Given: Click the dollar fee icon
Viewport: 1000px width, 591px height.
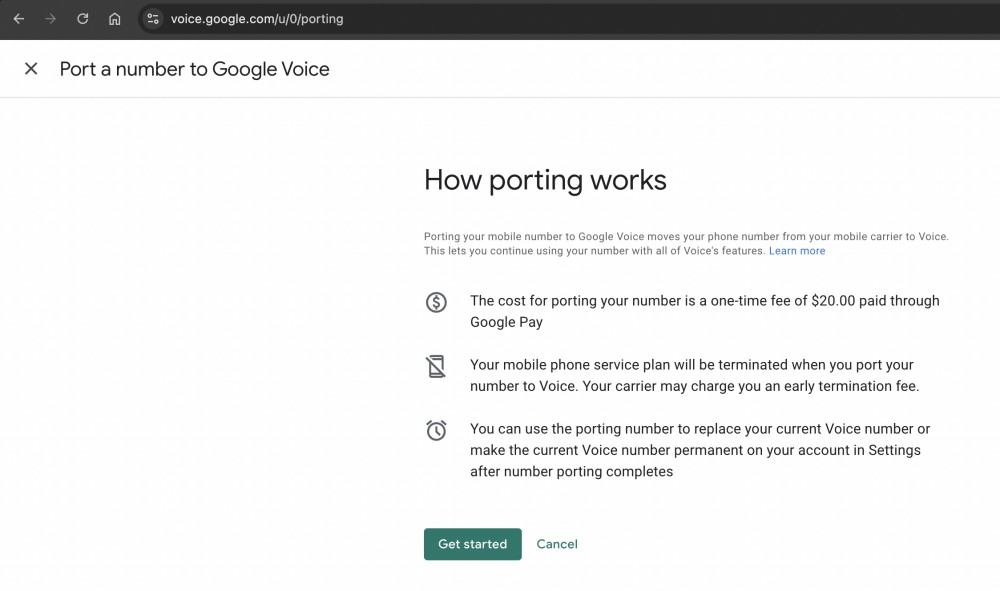Looking at the screenshot, I should point(436,302).
